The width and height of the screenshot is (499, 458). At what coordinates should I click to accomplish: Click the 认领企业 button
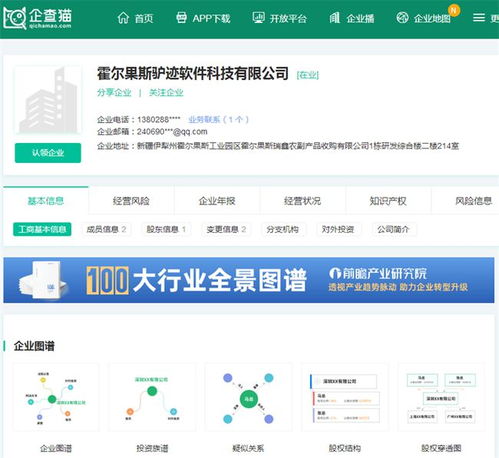pyautogui.click(x=48, y=153)
